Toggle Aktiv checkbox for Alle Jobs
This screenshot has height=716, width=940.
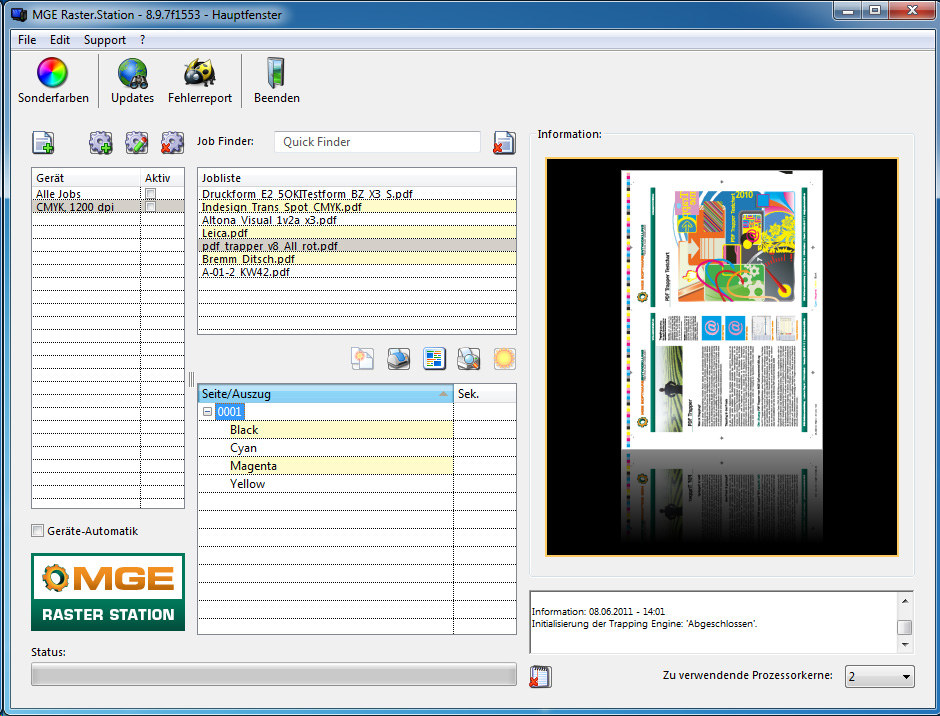click(x=150, y=194)
